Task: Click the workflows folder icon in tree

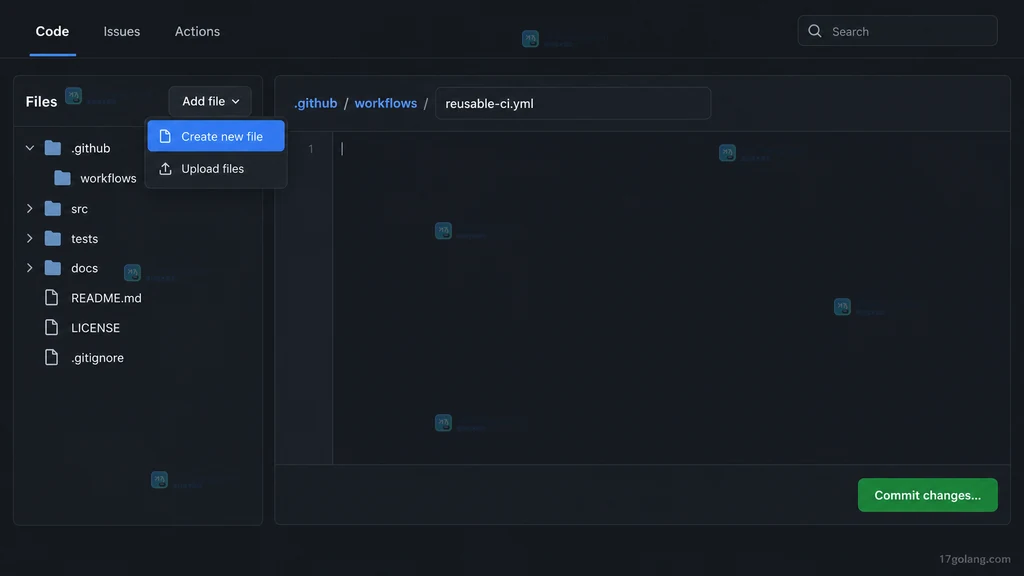Action: (x=63, y=178)
